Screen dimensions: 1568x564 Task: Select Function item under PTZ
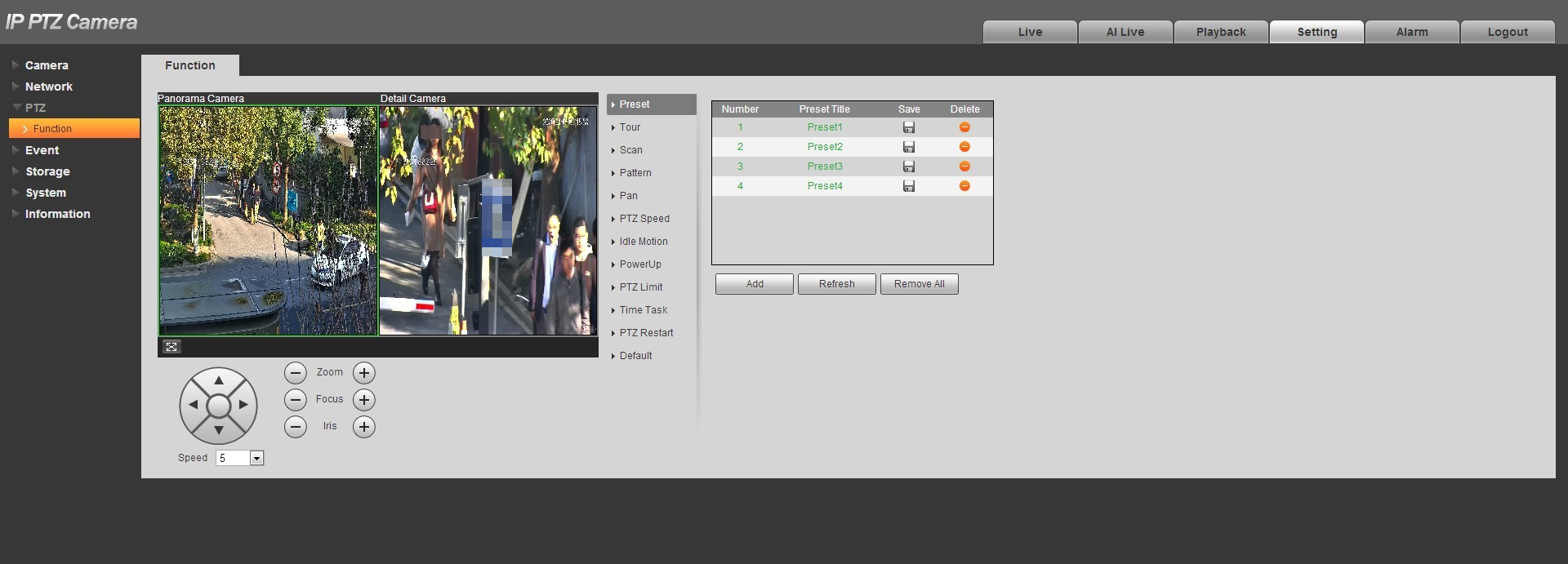(74, 129)
